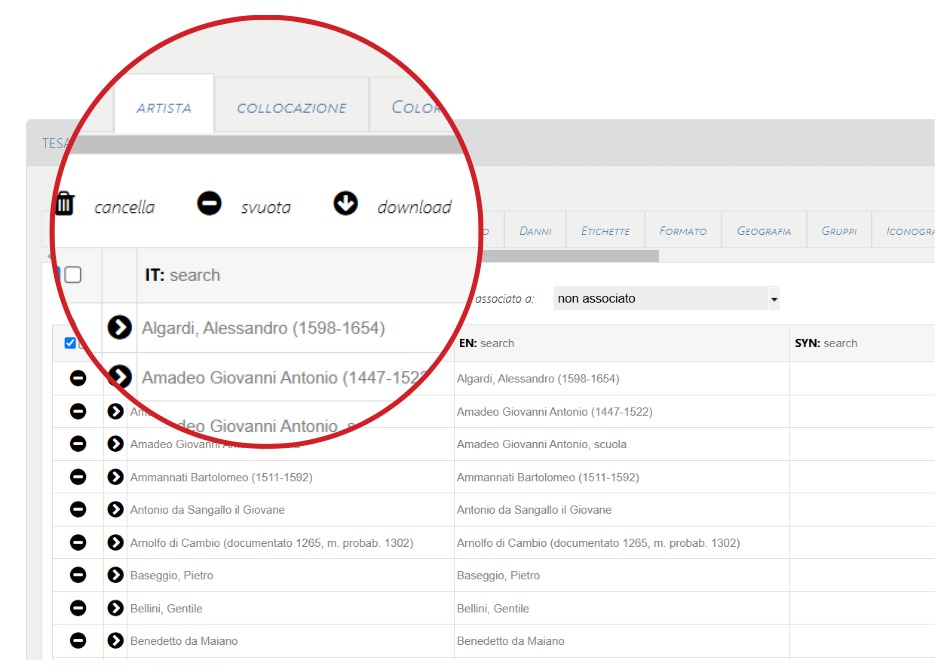Open the 'non associato' dropdown
951x672 pixels.
666,298
